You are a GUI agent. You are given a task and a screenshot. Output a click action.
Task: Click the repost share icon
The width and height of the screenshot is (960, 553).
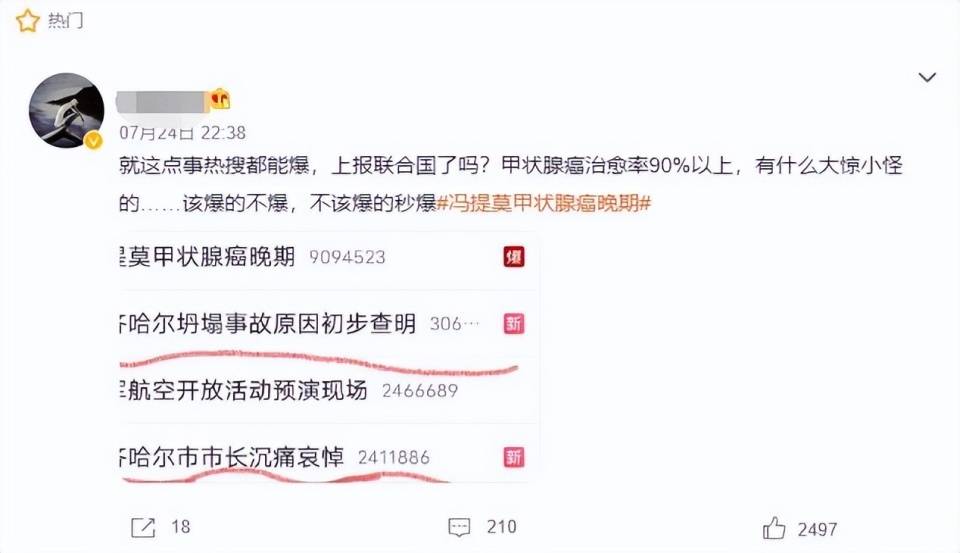pyautogui.click(x=143, y=527)
